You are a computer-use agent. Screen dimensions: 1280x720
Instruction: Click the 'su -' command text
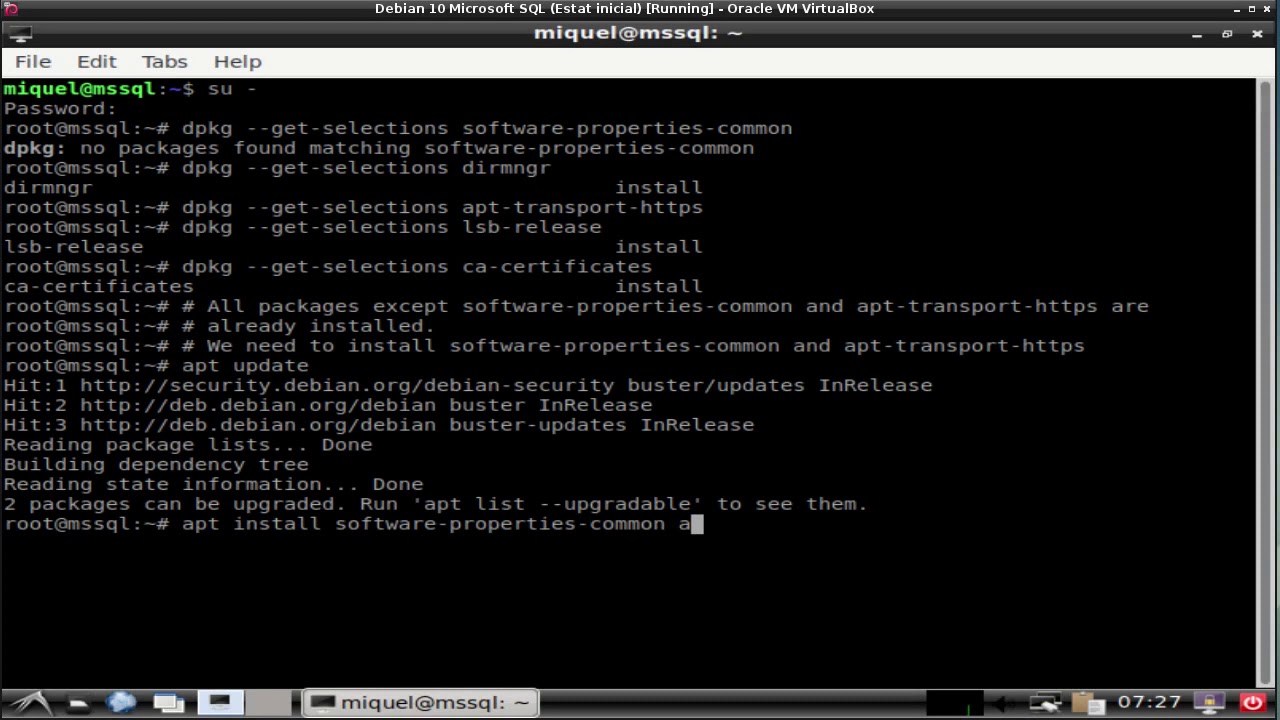pos(232,89)
